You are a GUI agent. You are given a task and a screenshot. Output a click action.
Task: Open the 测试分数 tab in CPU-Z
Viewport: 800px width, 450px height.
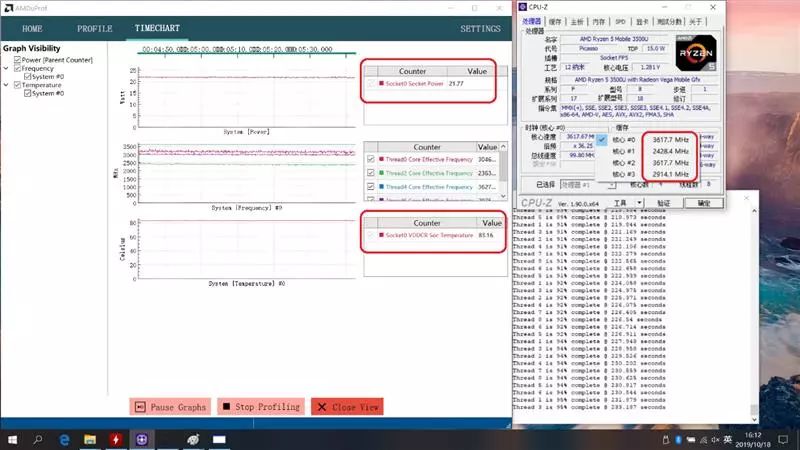point(668,21)
